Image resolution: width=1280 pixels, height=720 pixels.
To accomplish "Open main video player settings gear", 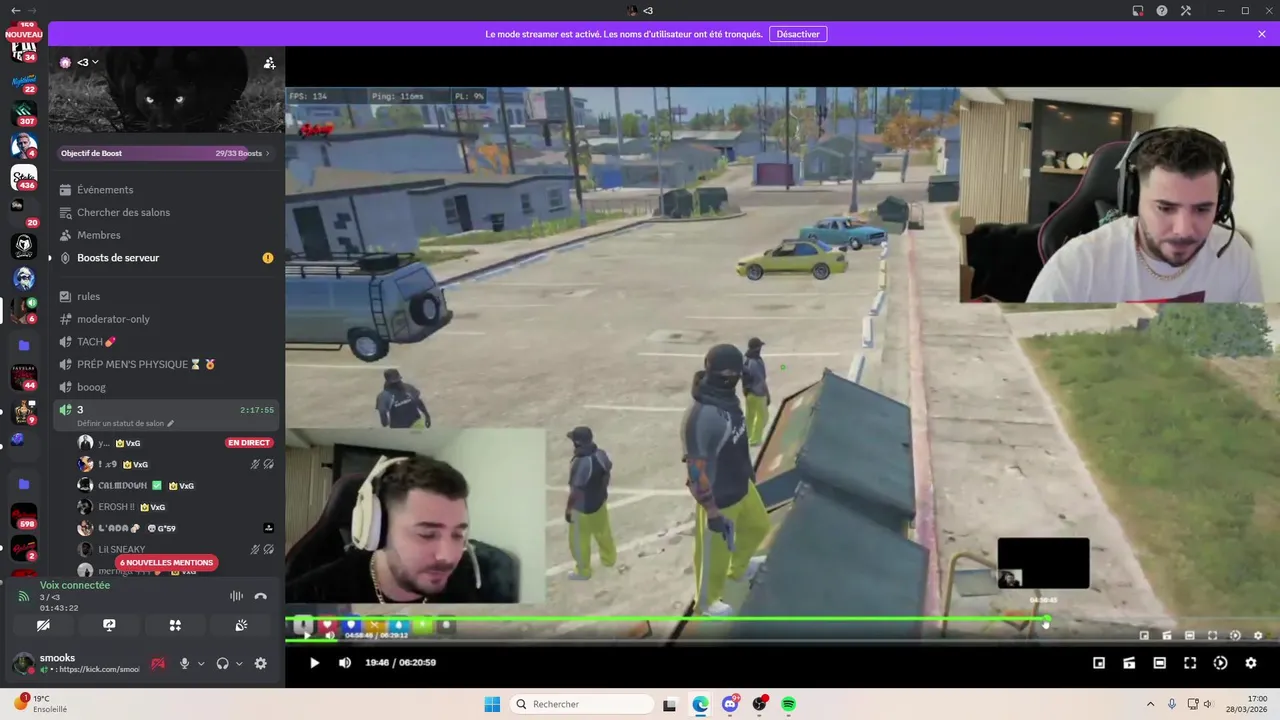I will click(1251, 662).
